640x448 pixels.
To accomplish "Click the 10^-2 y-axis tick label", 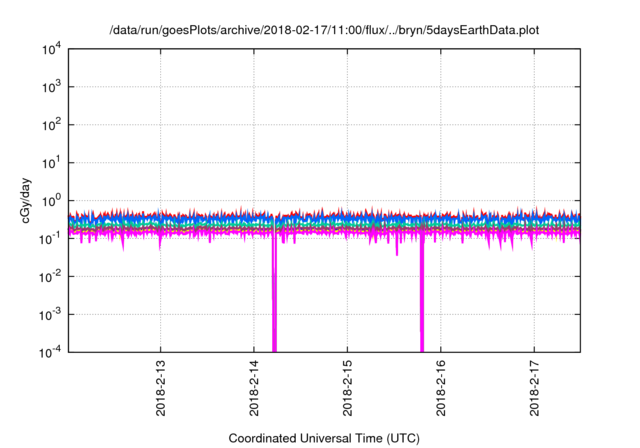I will [x=51, y=277].
